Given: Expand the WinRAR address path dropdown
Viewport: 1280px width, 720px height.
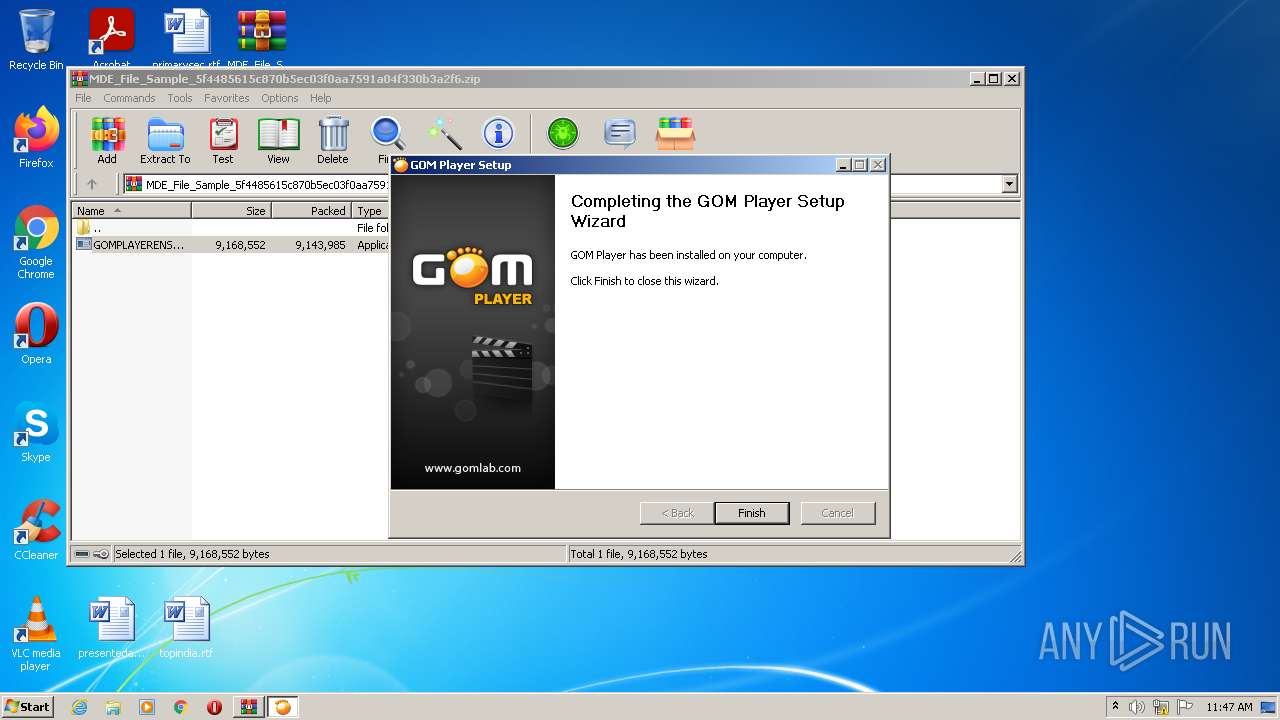Looking at the screenshot, I should coord(1009,184).
